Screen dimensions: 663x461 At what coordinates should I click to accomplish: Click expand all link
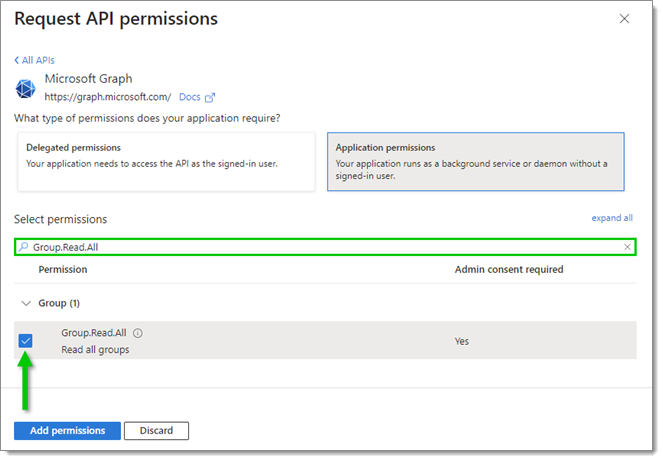coord(612,218)
